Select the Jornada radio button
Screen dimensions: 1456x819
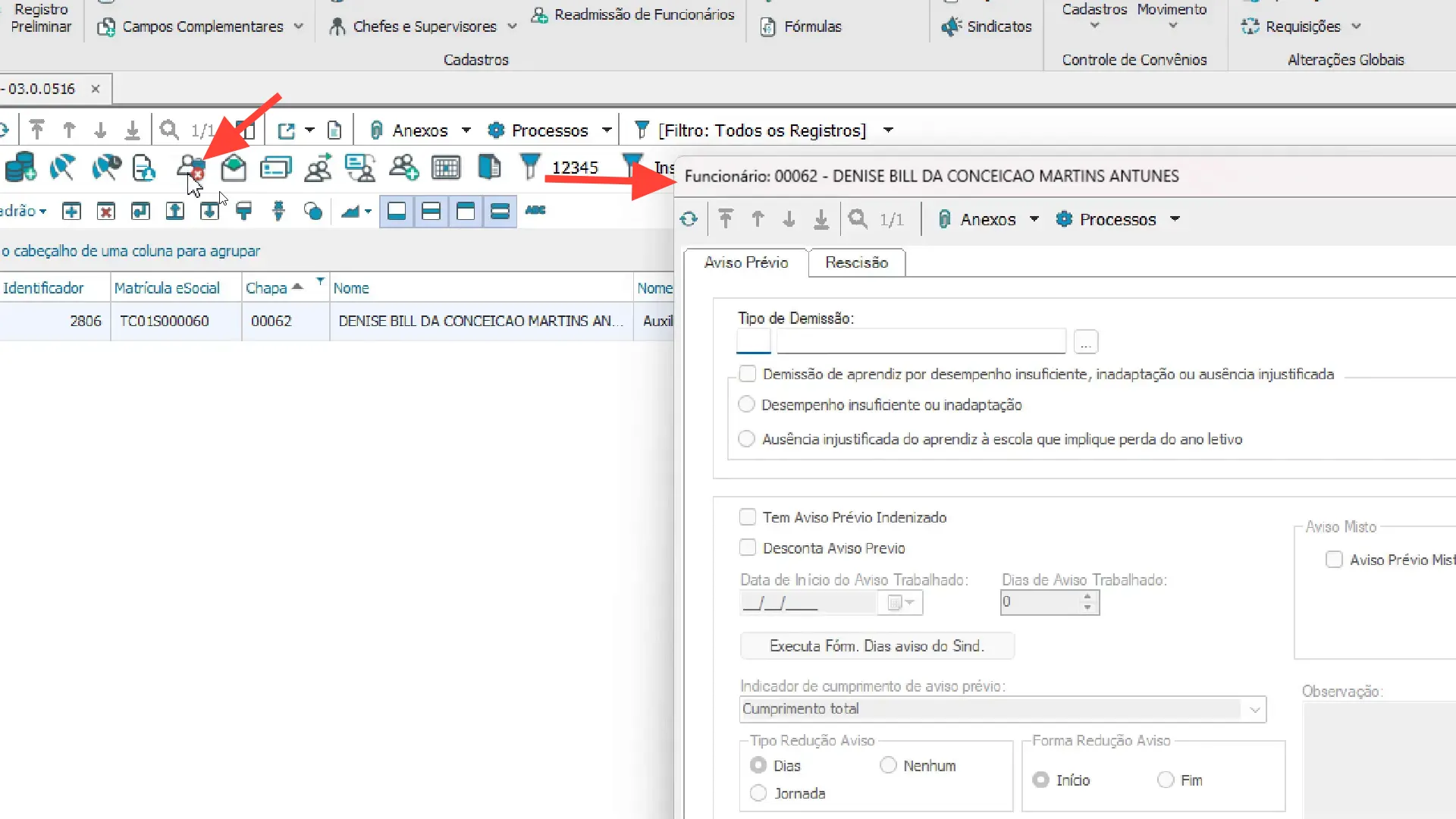(758, 793)
